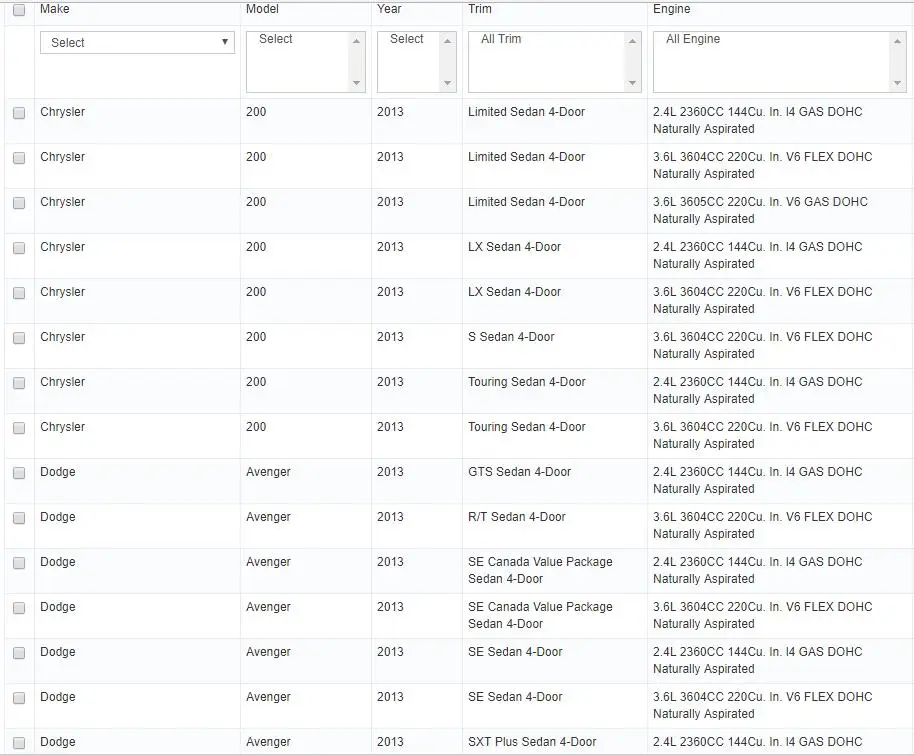This screenshot has height=755, width=914.
Task: Click 3.6L FLEX engine cell in S Sedan row
Action: point(762,345)
